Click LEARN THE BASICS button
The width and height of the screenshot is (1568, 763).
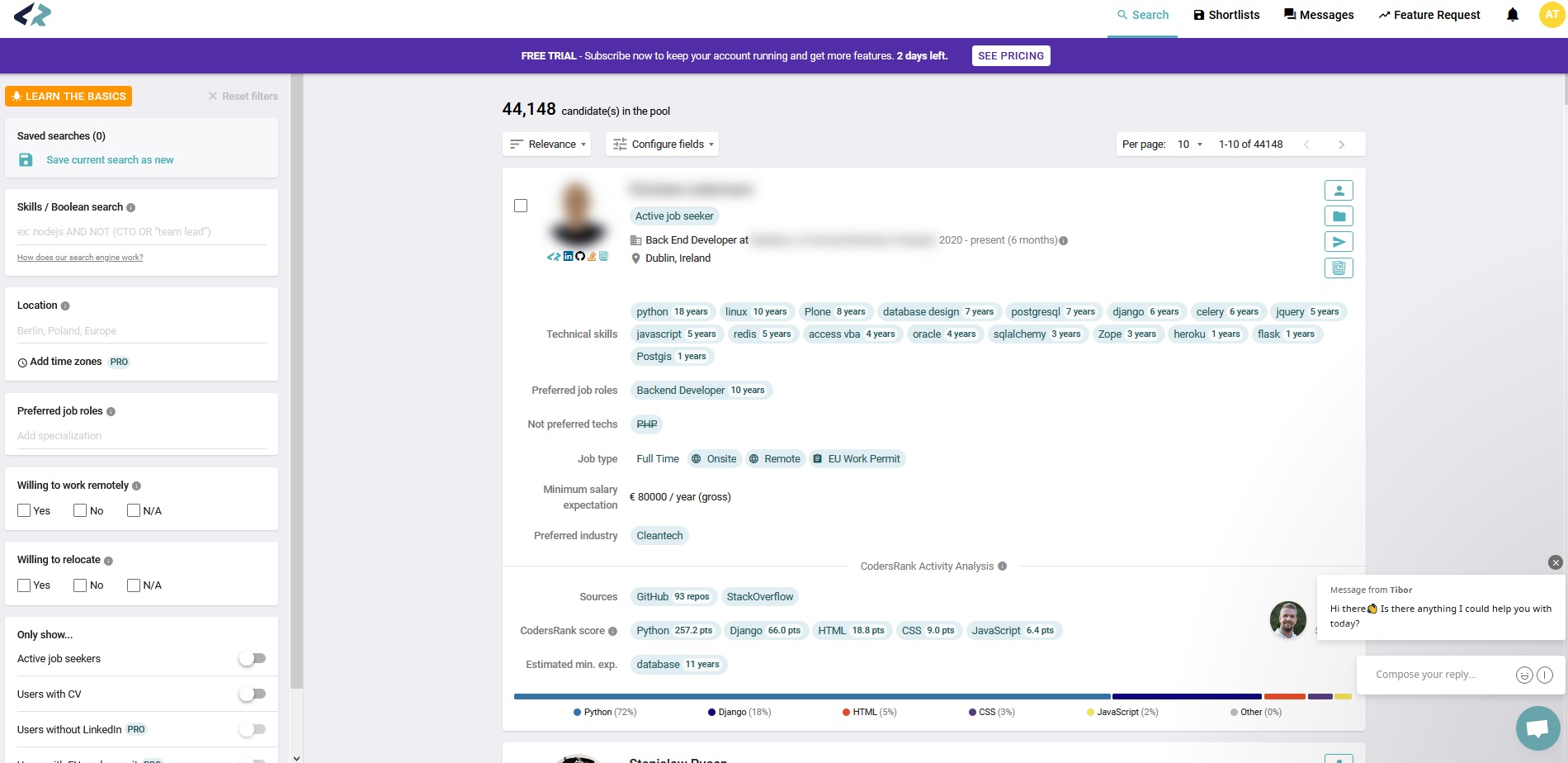point(68,97)
